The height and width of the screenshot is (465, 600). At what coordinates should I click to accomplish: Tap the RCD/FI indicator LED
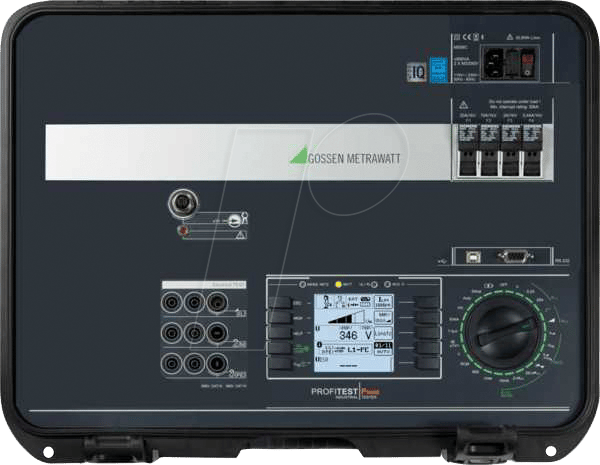coord(387,284)
